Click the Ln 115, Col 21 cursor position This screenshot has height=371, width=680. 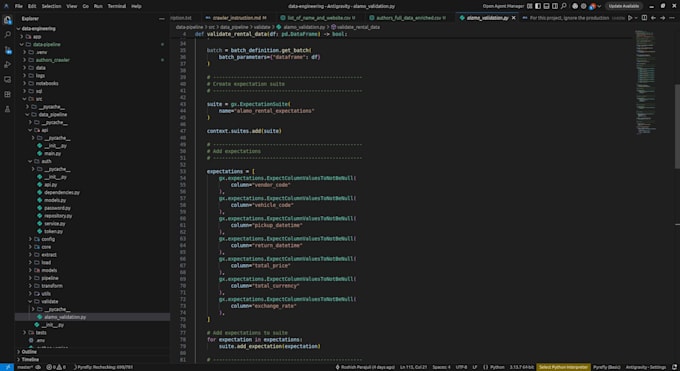(413, 367)
